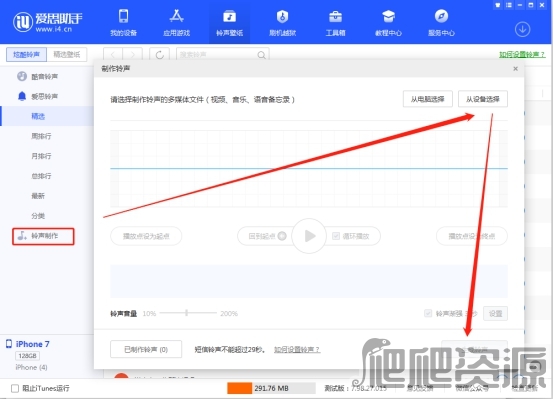The image size is (554, 399).
Task: Open the 服务中心 service center
Action: (x=441, y=23)
